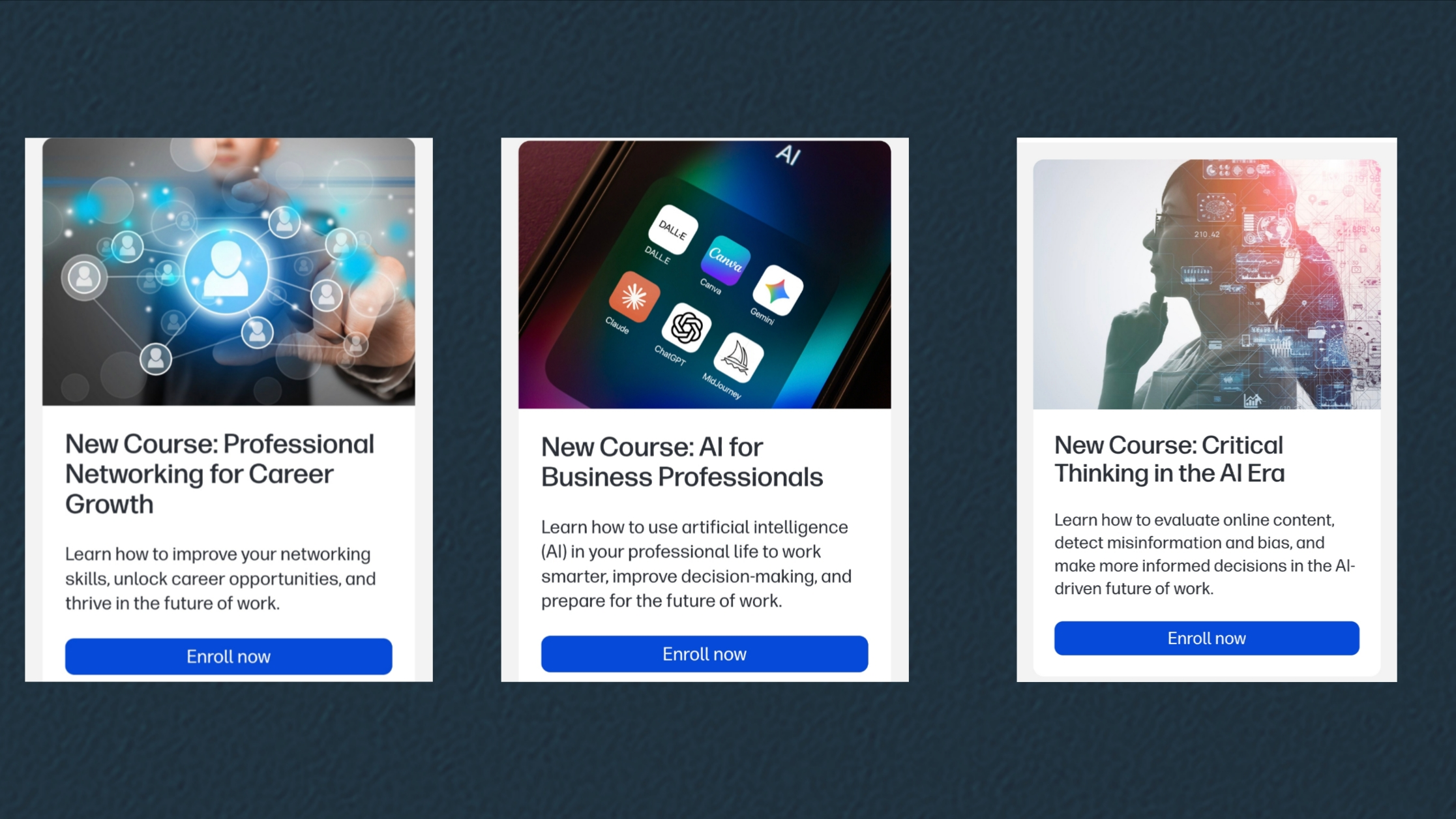This screenshot has width=1456, height=819.
Task: Click the ChatGPT app icon
Action: [686, 327]
